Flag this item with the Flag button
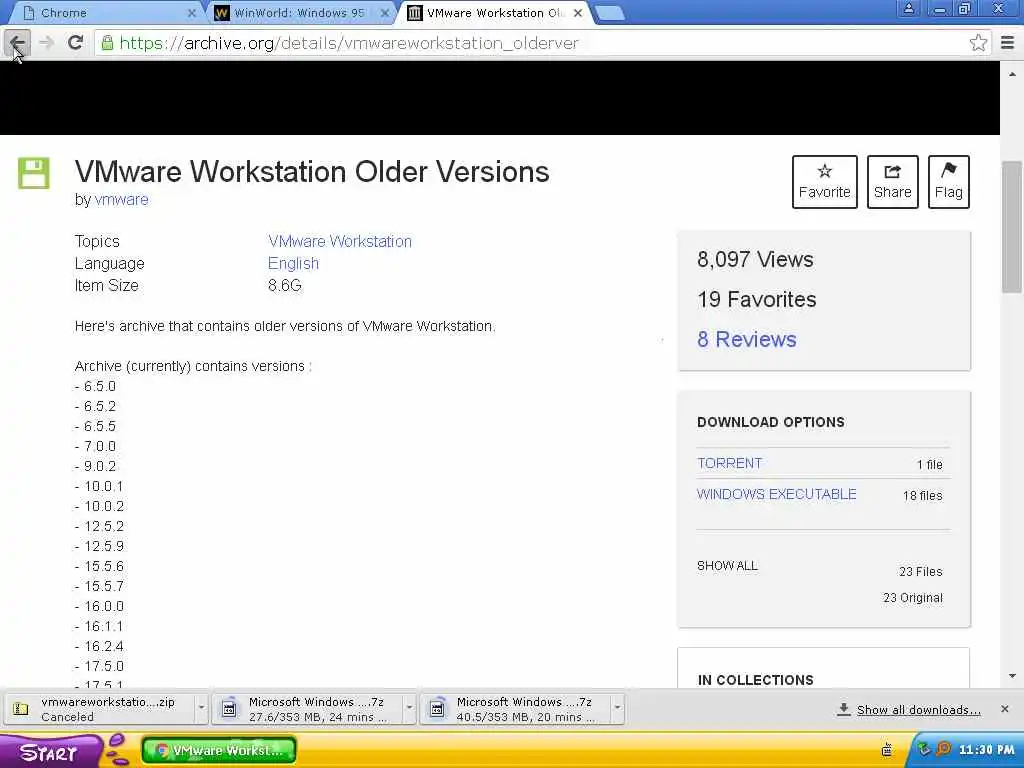Screen dimensions: 1024x768 (x=948, y=182)
